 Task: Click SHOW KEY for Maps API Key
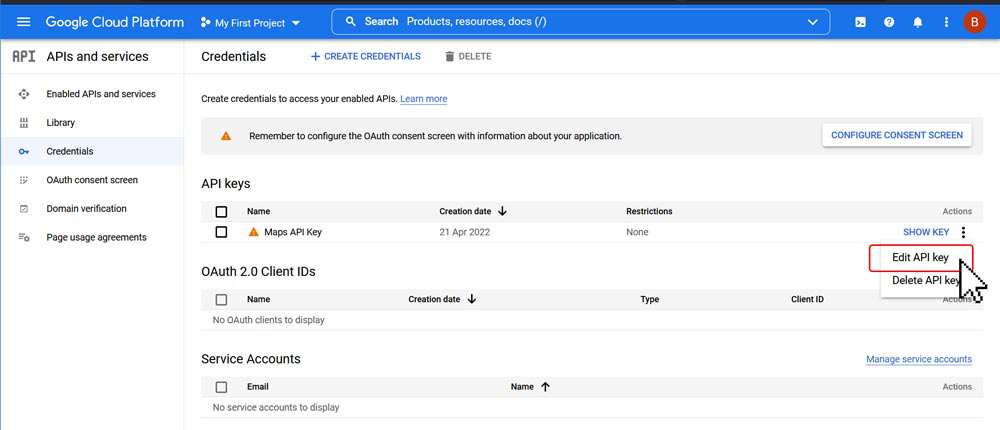click(x=926, y=232)
